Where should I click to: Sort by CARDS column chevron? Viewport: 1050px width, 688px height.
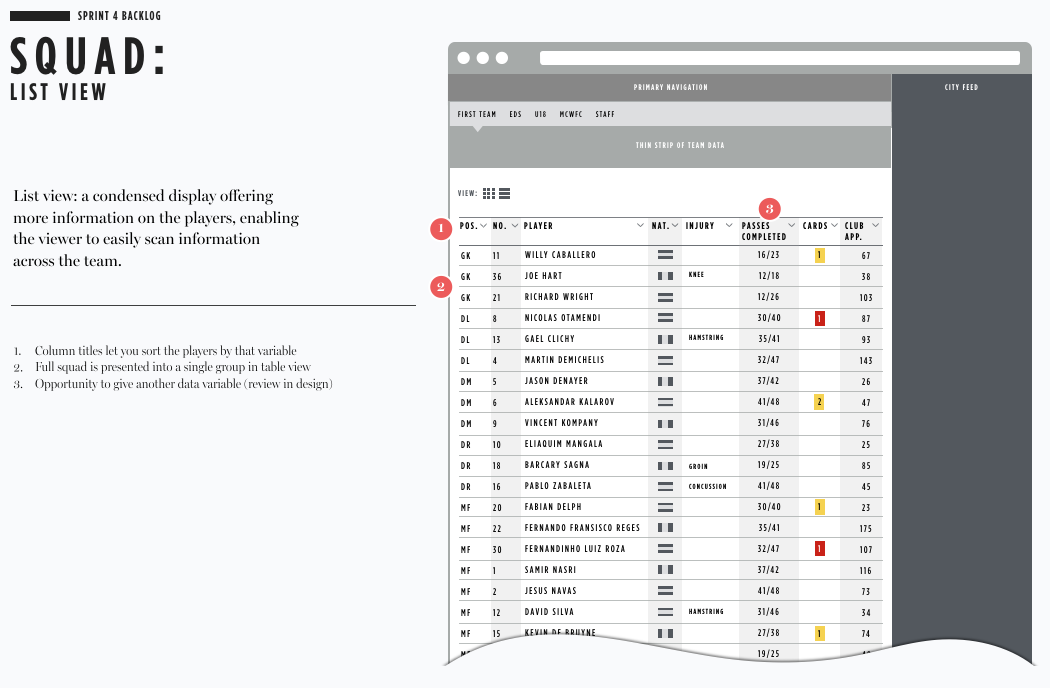point(834,226)
